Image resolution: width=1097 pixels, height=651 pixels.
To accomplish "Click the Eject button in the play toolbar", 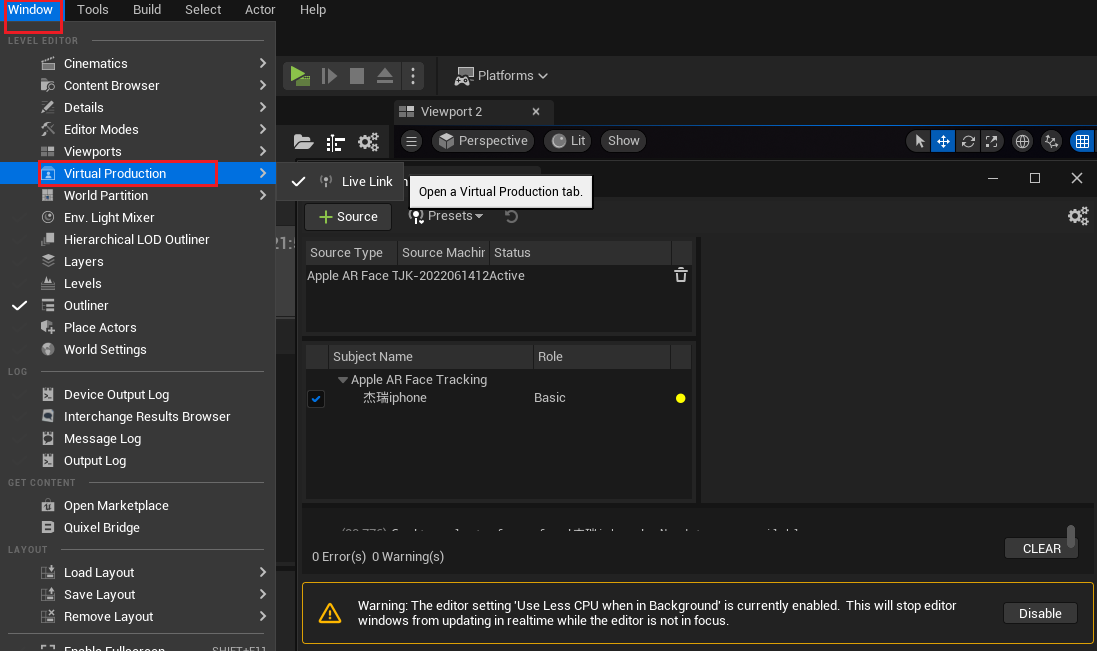I will (x=385, y=76).
